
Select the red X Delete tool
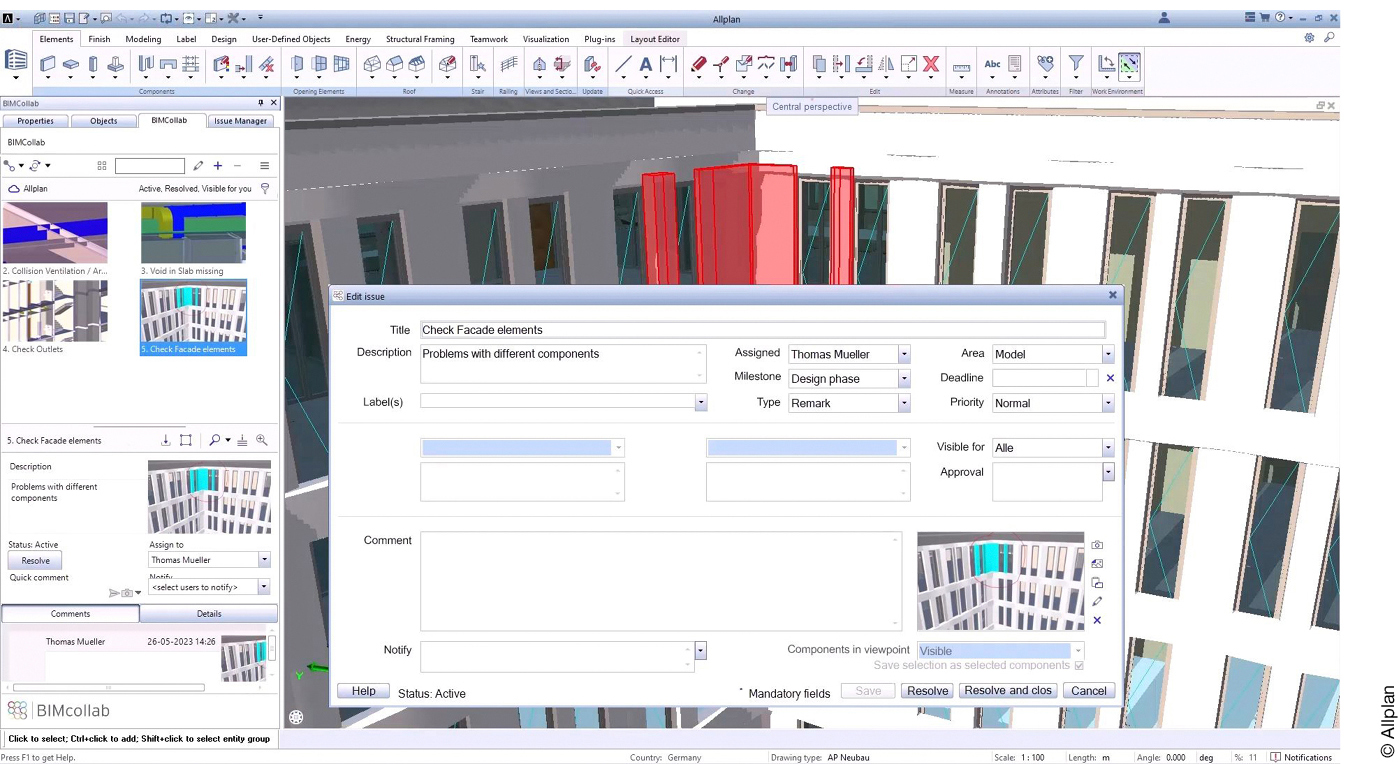click(931, 65)
